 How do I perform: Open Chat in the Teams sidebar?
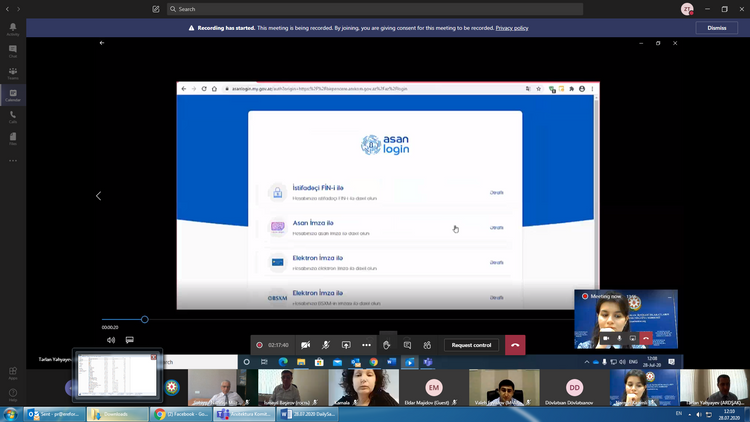13,51
